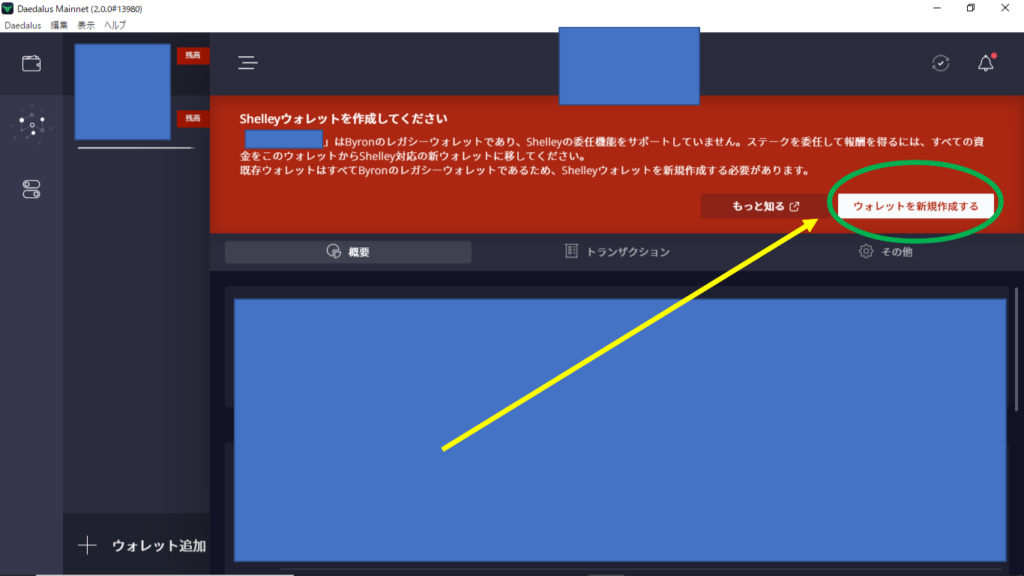
Task: Switch to the その他 tab
Action: coord(886,252)
